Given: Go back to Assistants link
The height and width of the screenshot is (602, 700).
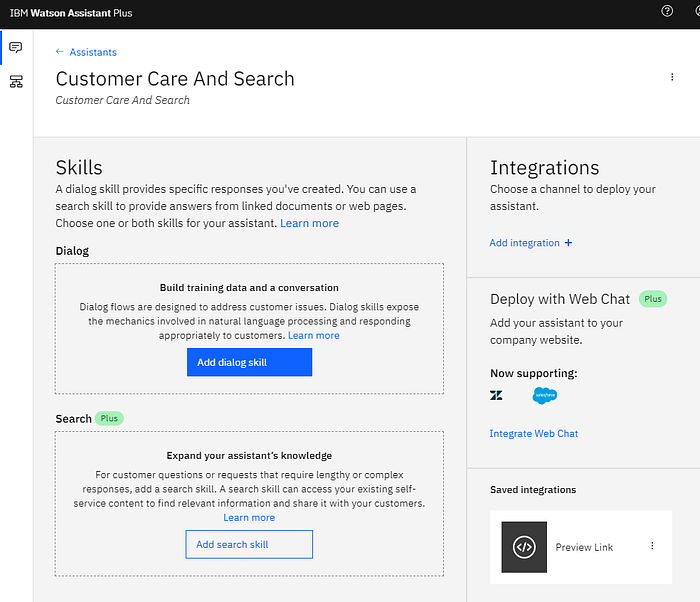Looking at the screenshot, I should 93,52.
